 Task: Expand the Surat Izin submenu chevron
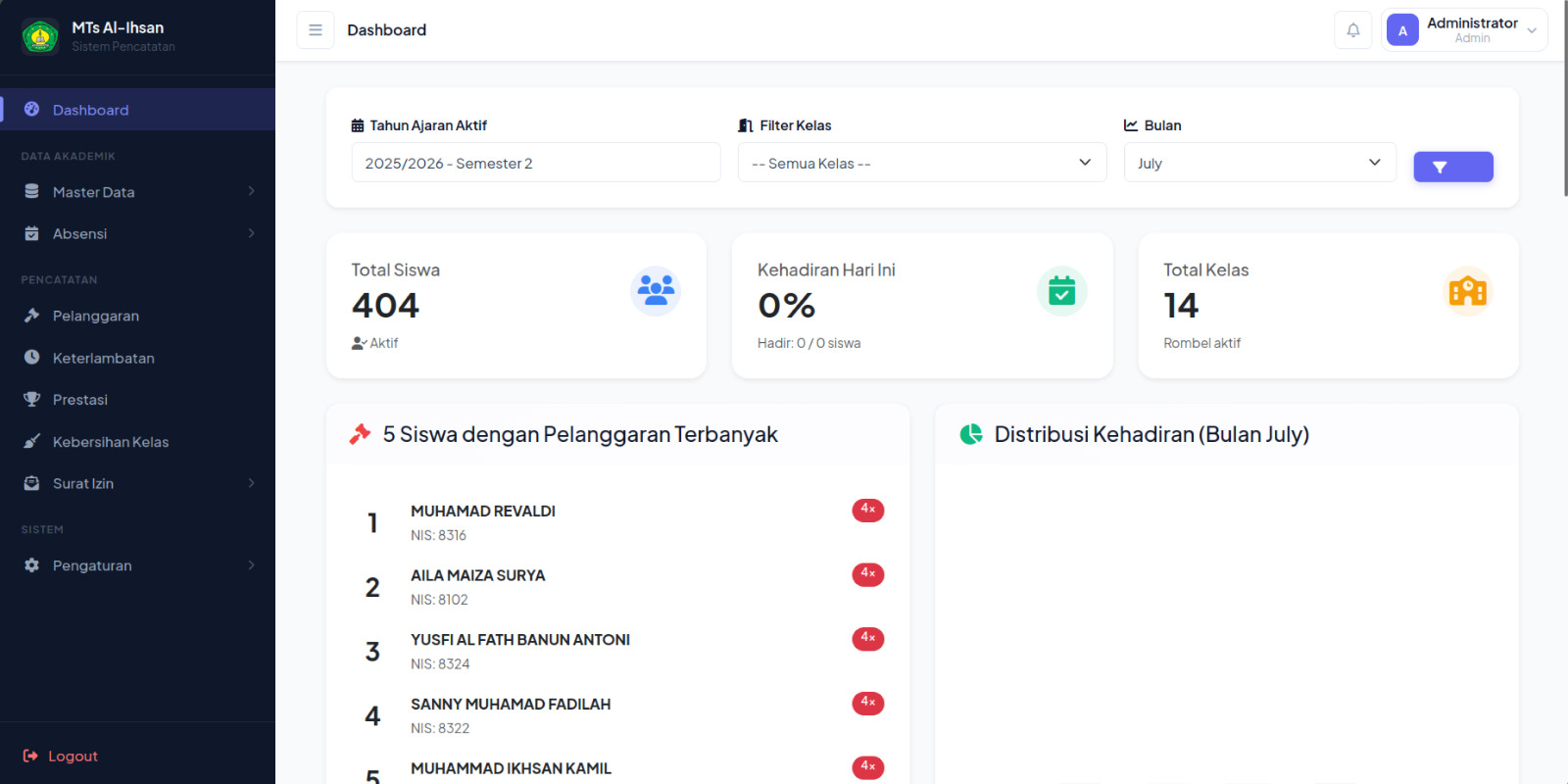[x=251, y=483]
